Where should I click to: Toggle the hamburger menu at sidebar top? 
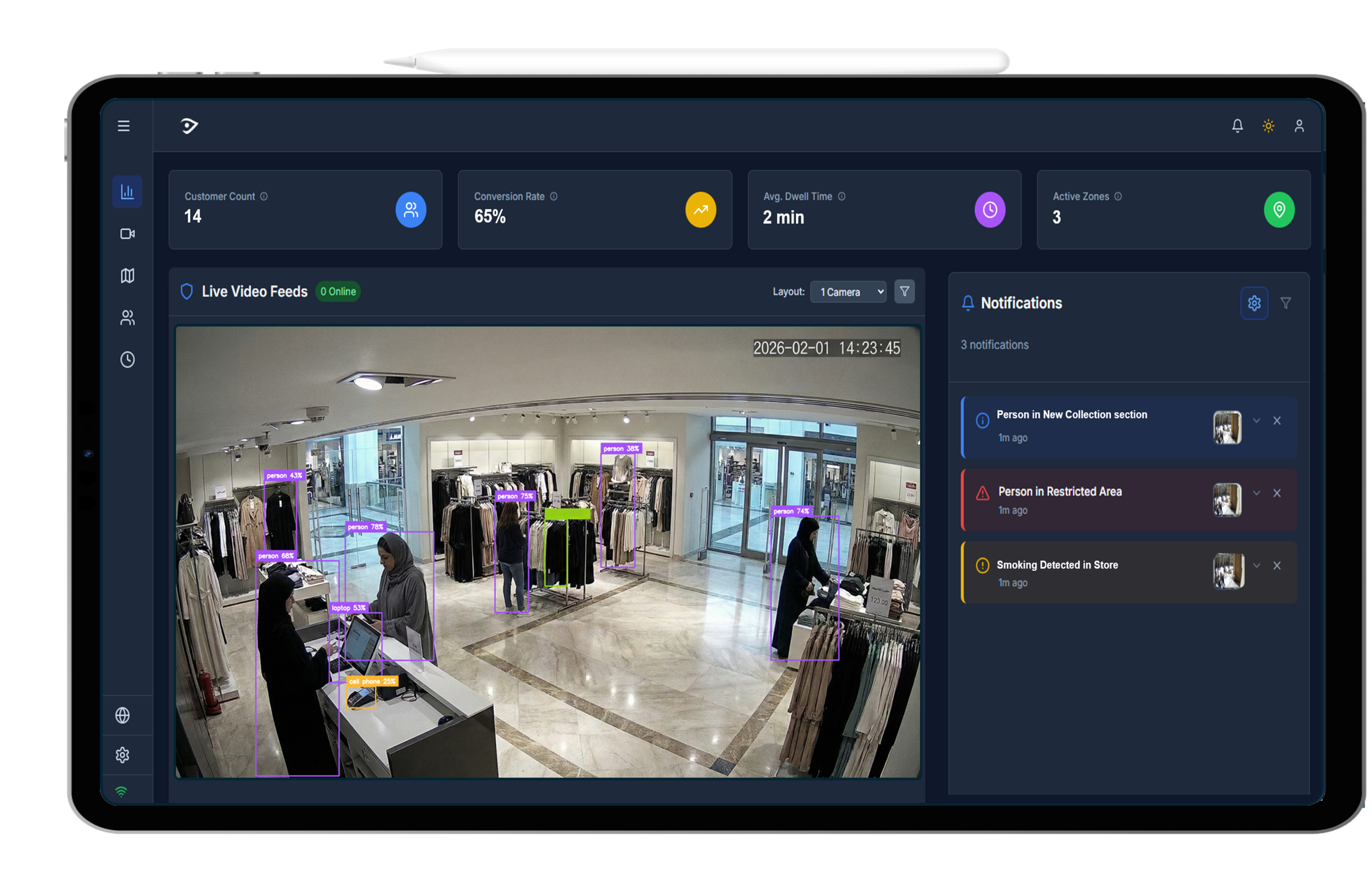(x=124, y=125)
